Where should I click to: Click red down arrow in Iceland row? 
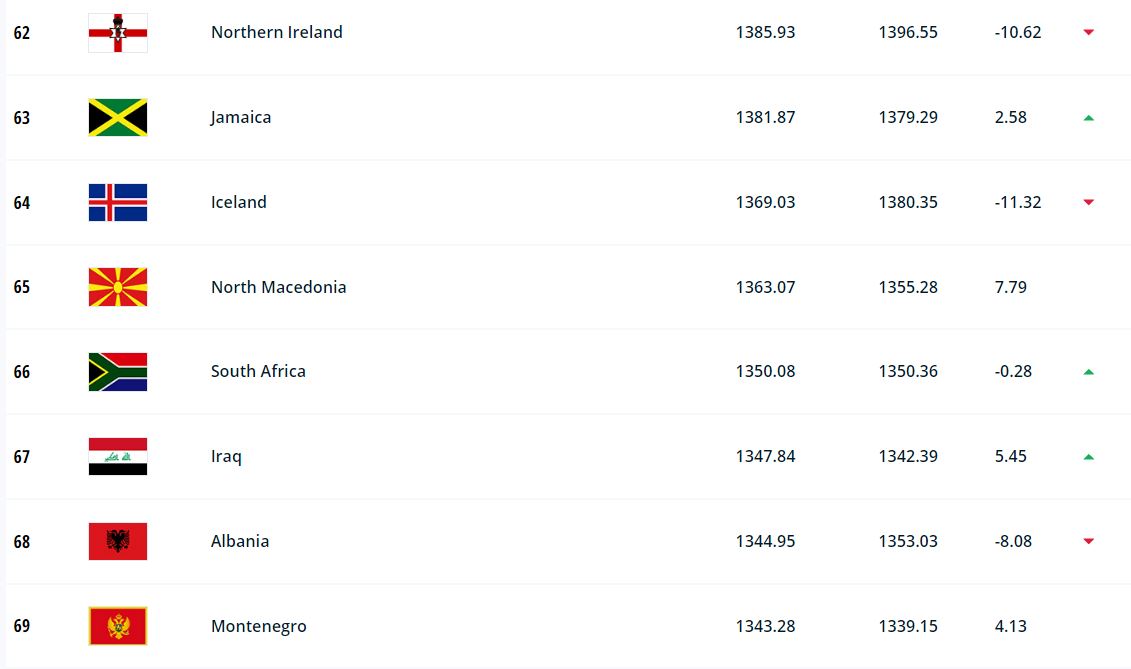click(1089, 202)
